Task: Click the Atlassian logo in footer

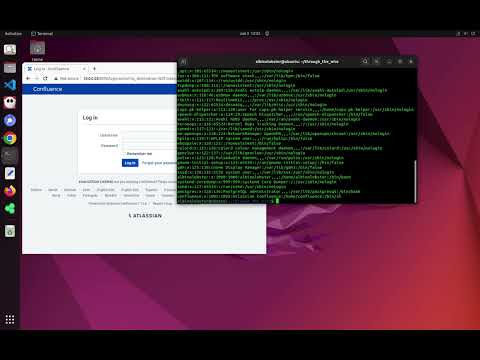Action: (145, 216)
